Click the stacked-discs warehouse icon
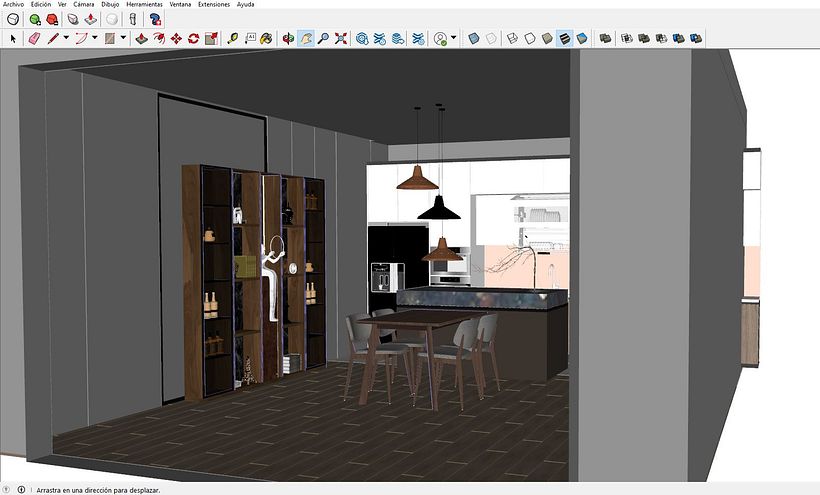820x495 pixels. (x=398, y=38)
